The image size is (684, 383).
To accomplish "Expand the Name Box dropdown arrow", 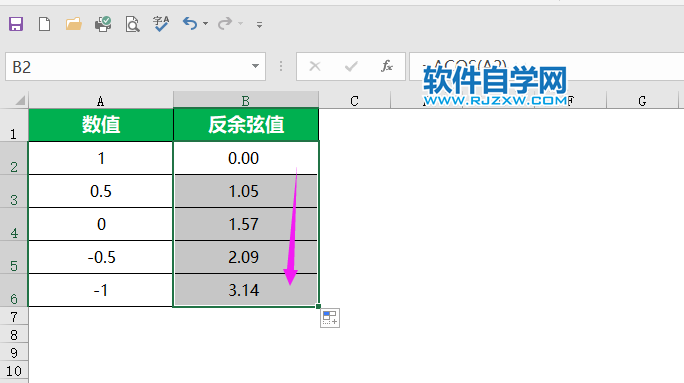I will 256,66.
